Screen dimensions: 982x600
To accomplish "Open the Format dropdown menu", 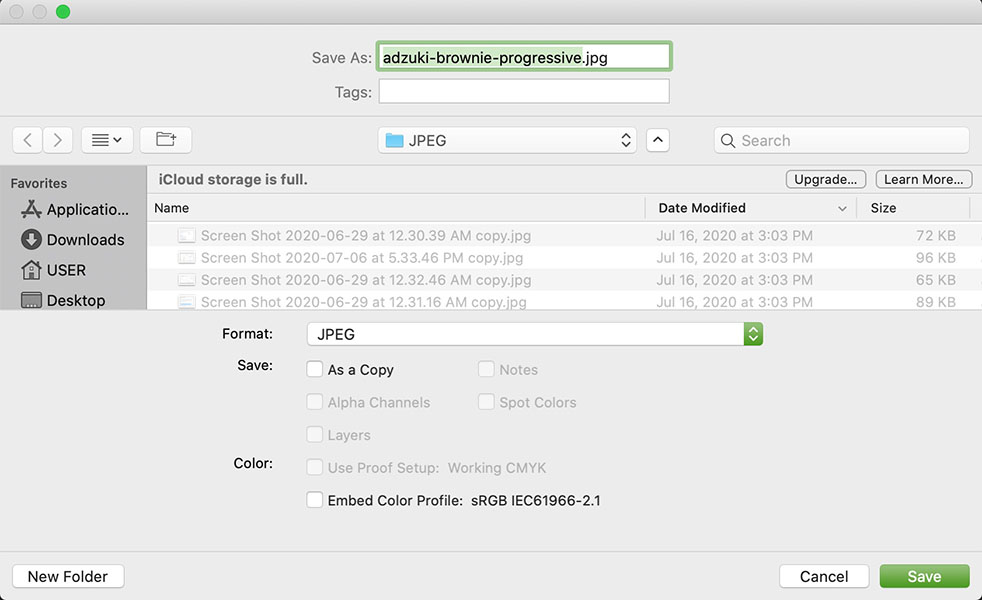I will 534,334.
